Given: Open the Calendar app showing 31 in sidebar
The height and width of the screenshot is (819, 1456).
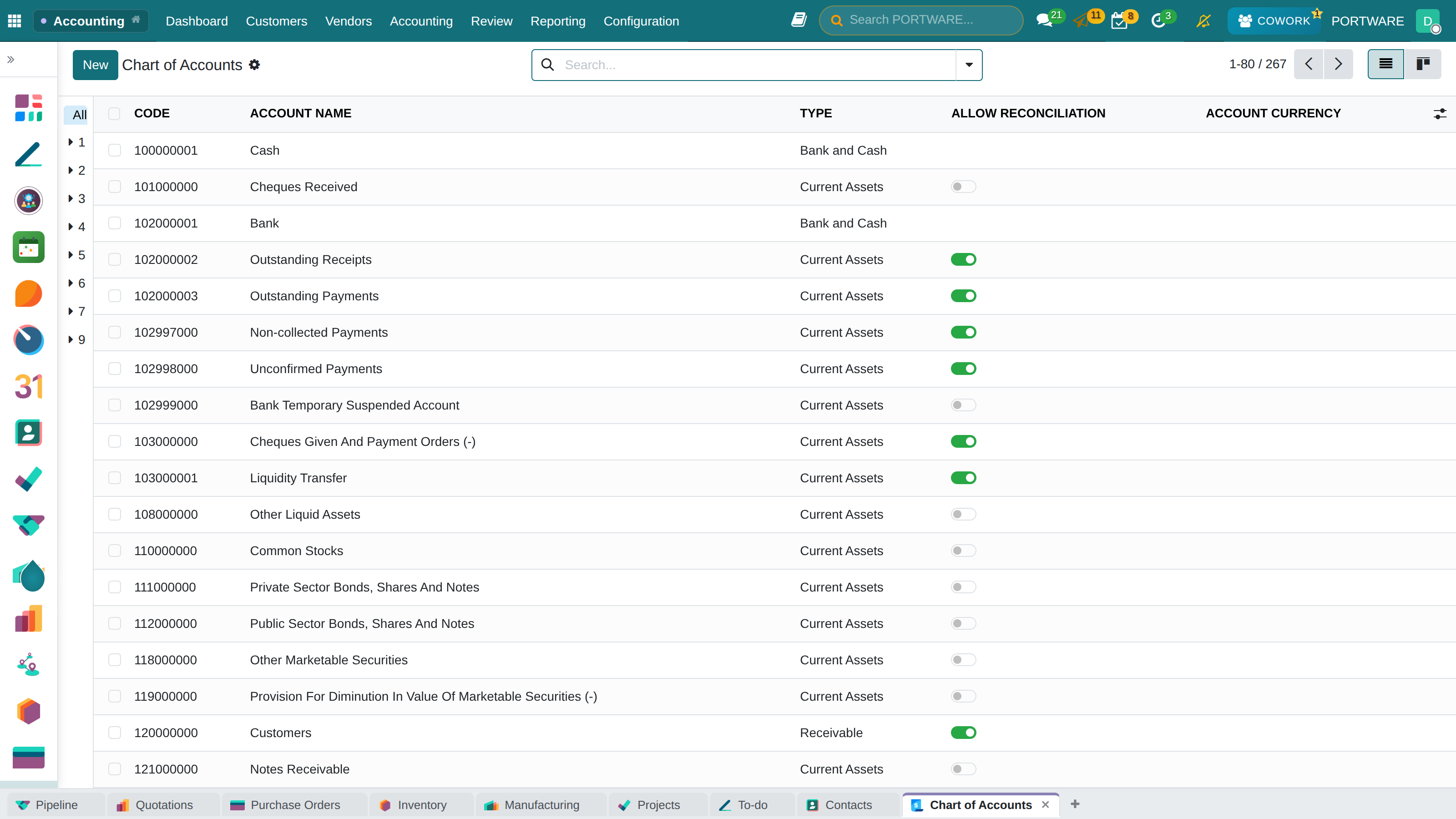Looking at the screenshot, I should point(29,387).
